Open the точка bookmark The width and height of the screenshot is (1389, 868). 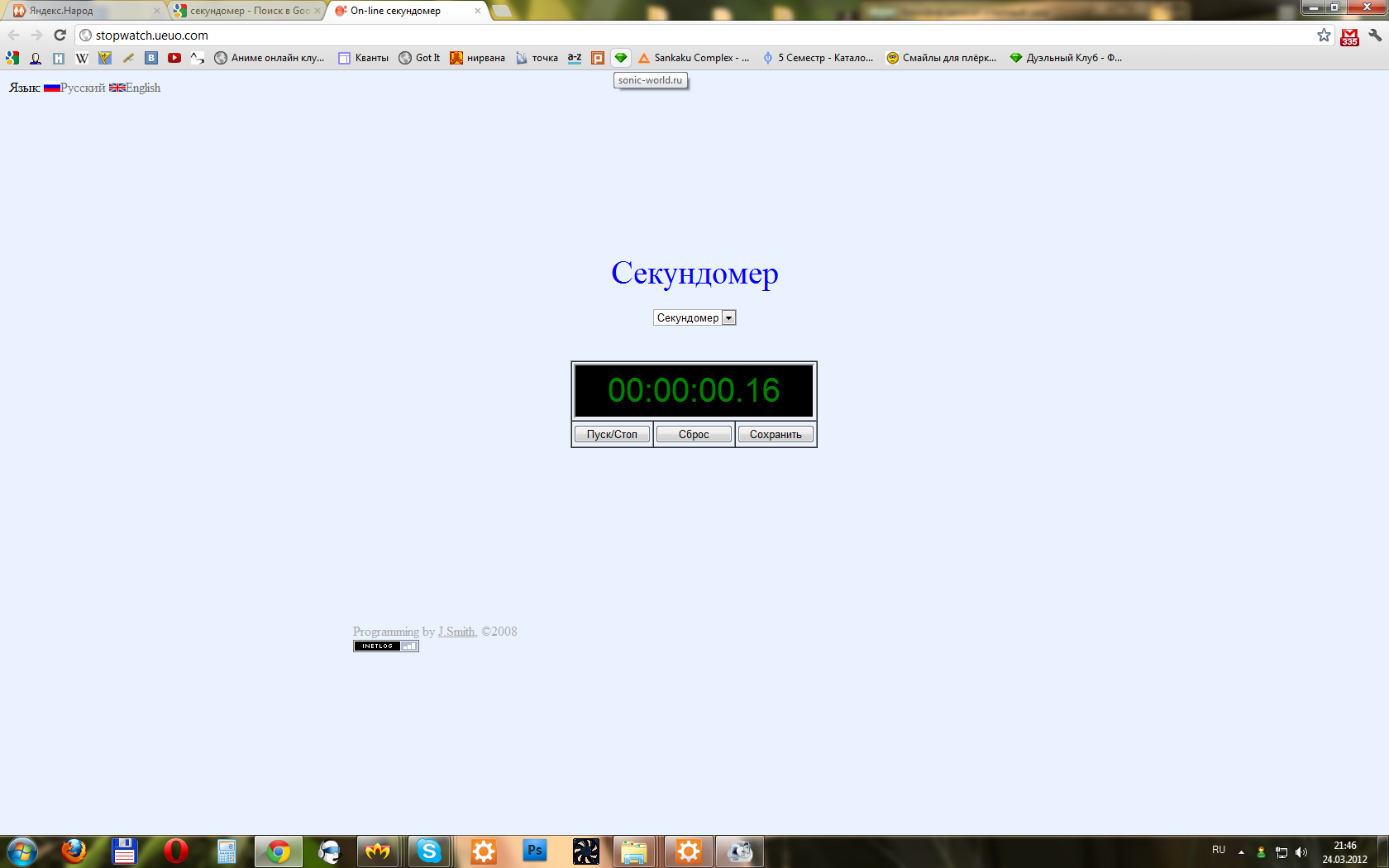click(537, 58)
